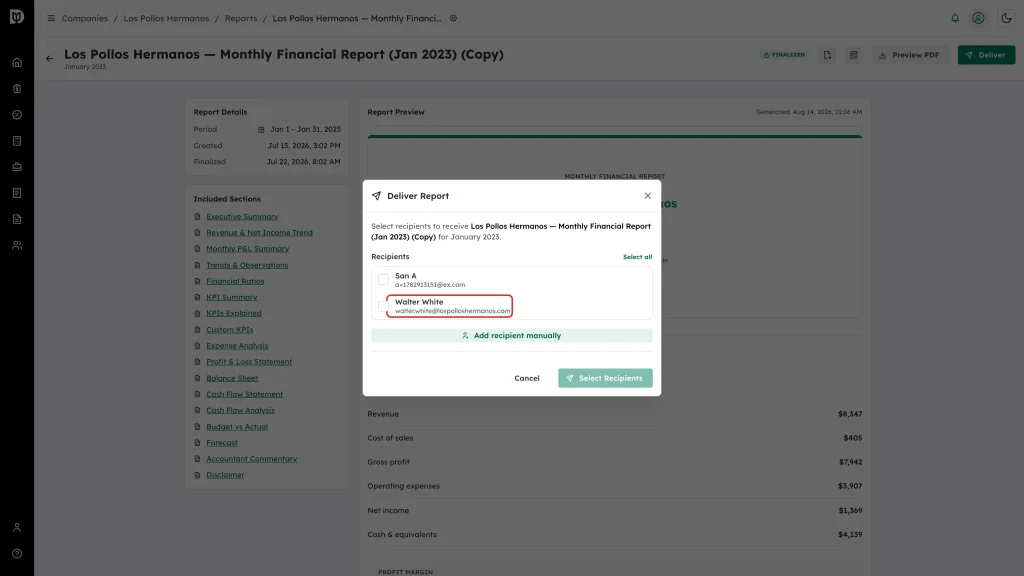This screenshot has width=1024, height=576.
Task: Click the Net income row label
Action: coord(388,511)
